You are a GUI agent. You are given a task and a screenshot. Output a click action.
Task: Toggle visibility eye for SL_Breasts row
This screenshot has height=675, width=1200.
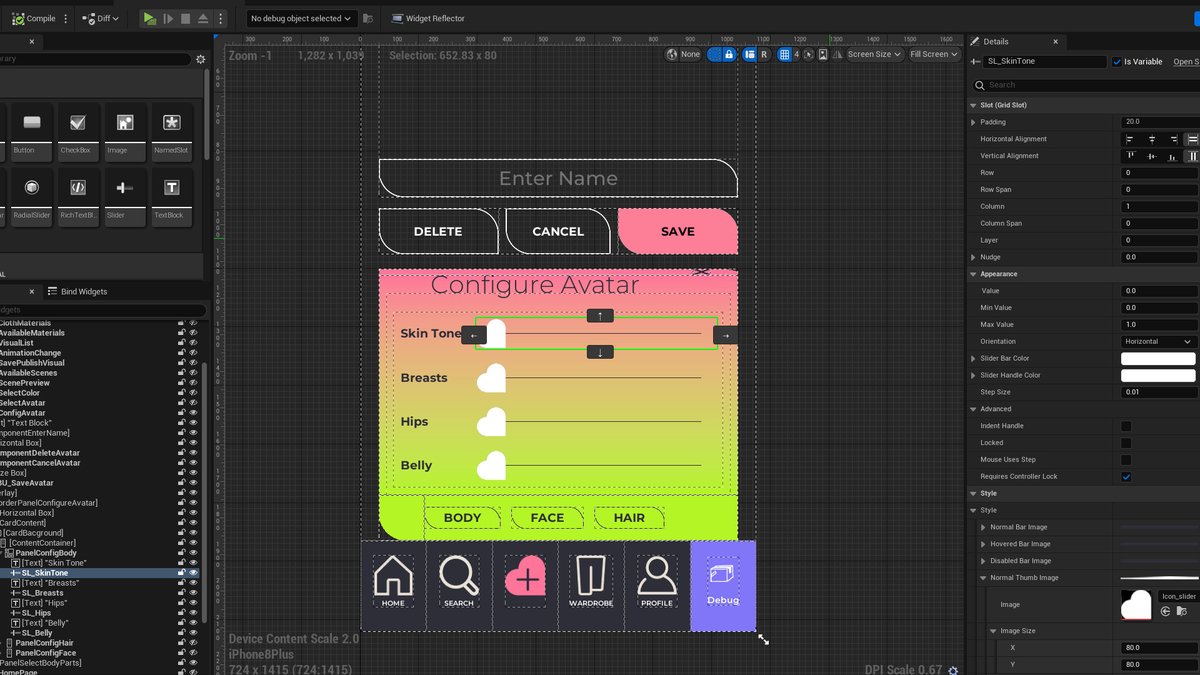pos(192,593)
